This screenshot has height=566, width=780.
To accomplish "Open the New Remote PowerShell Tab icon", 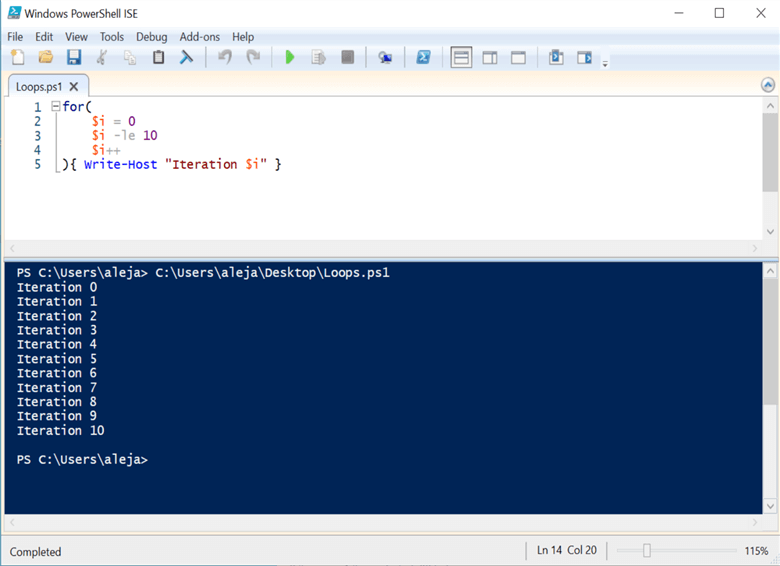I will coord(385,58).
